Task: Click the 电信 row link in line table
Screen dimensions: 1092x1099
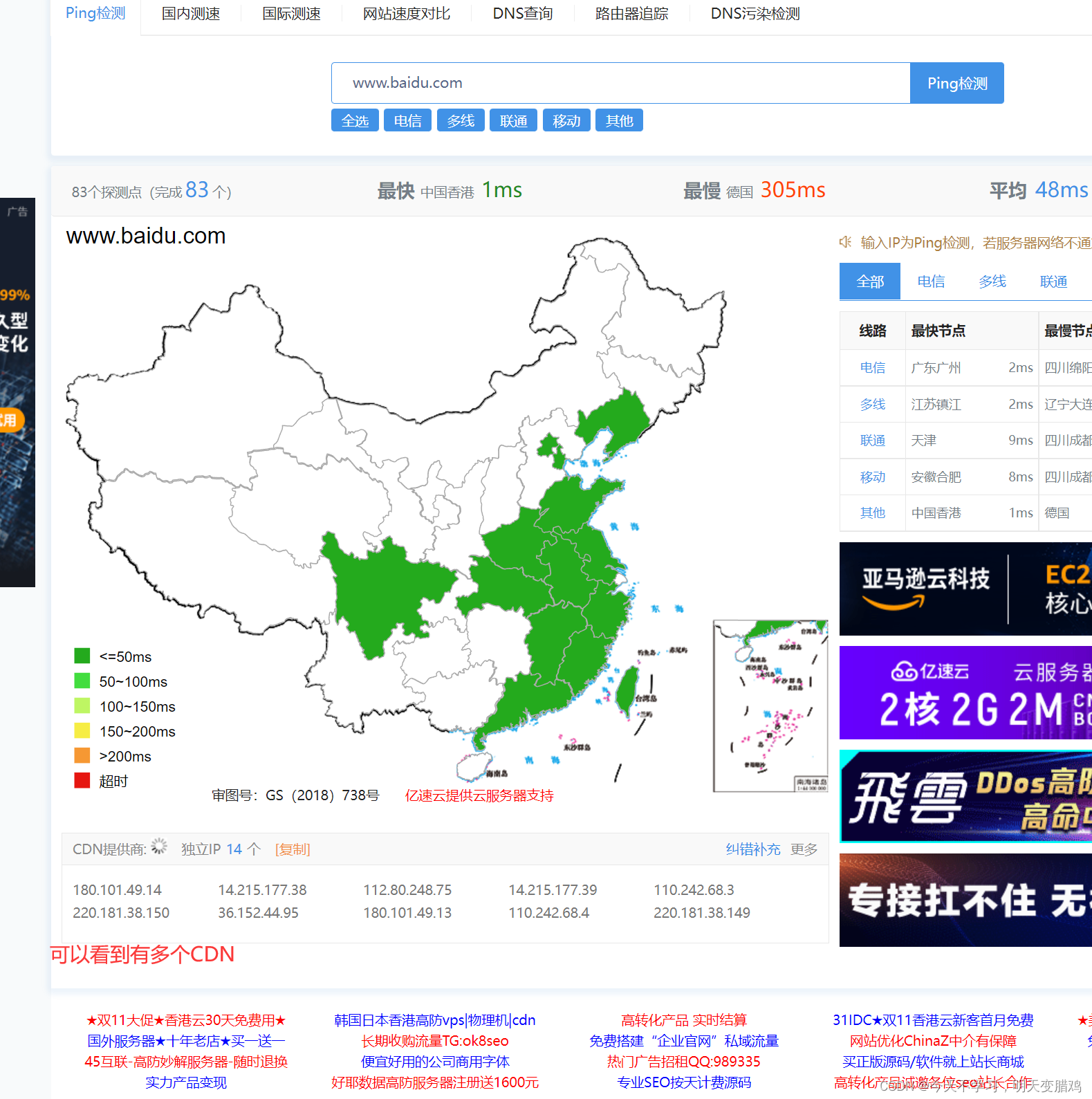Action: [x=873, y=368]
